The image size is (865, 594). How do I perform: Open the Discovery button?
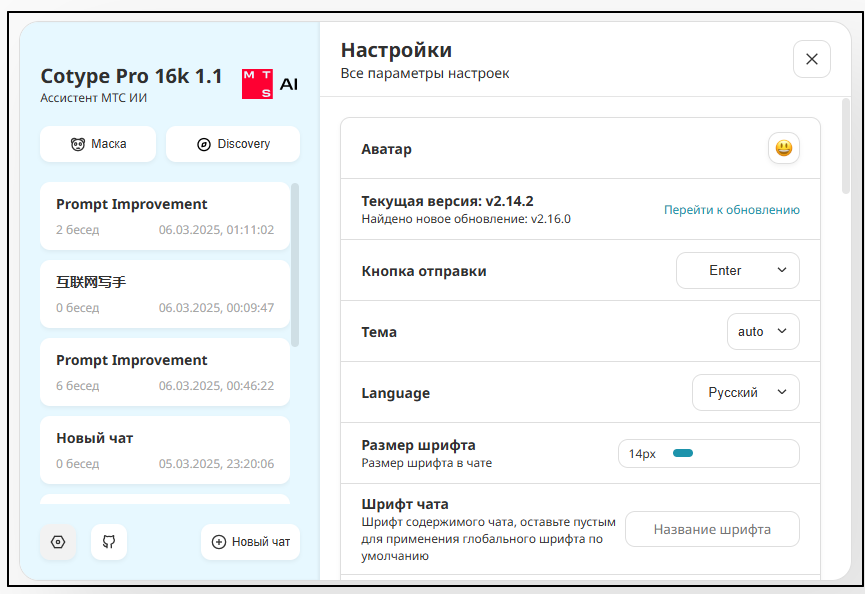click(x=233, y=144)
